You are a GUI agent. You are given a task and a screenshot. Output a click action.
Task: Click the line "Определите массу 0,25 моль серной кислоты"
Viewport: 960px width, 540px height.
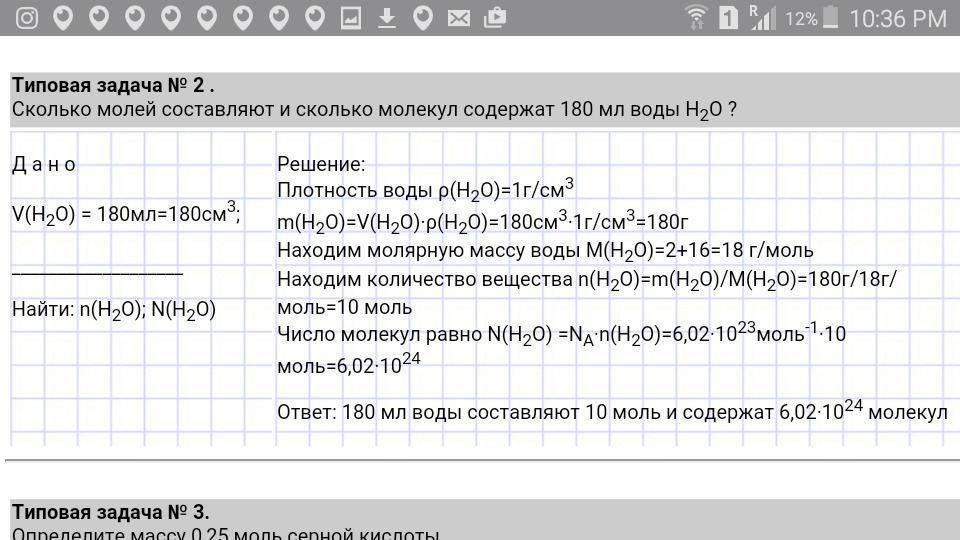(x=225, y=533)
